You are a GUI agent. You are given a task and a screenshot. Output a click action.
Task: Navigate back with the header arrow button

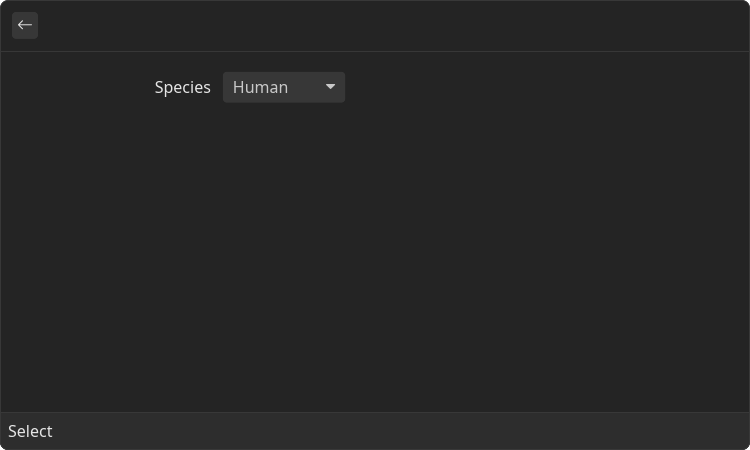pos(25,25)
